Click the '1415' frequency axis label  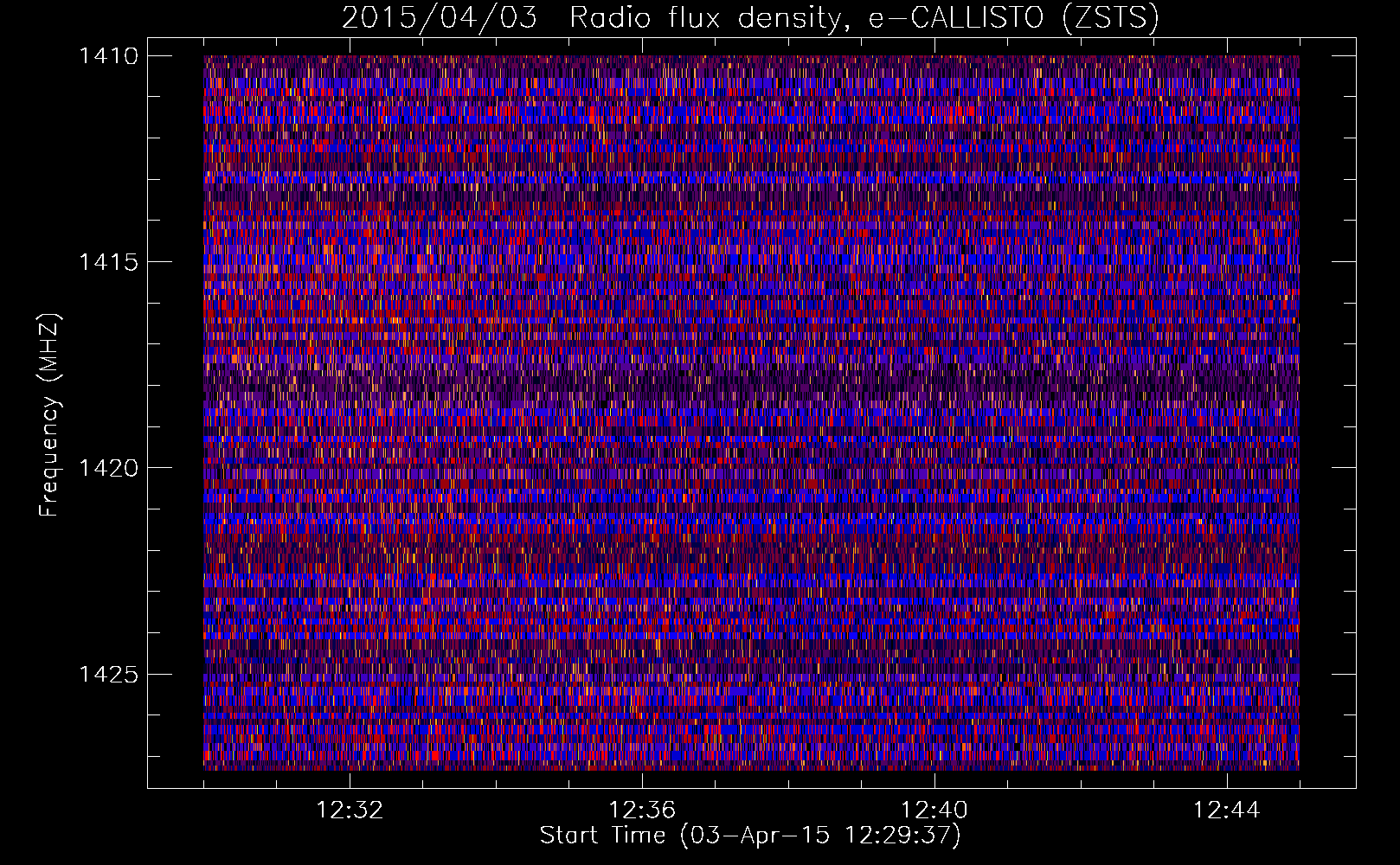pos(108,262)
